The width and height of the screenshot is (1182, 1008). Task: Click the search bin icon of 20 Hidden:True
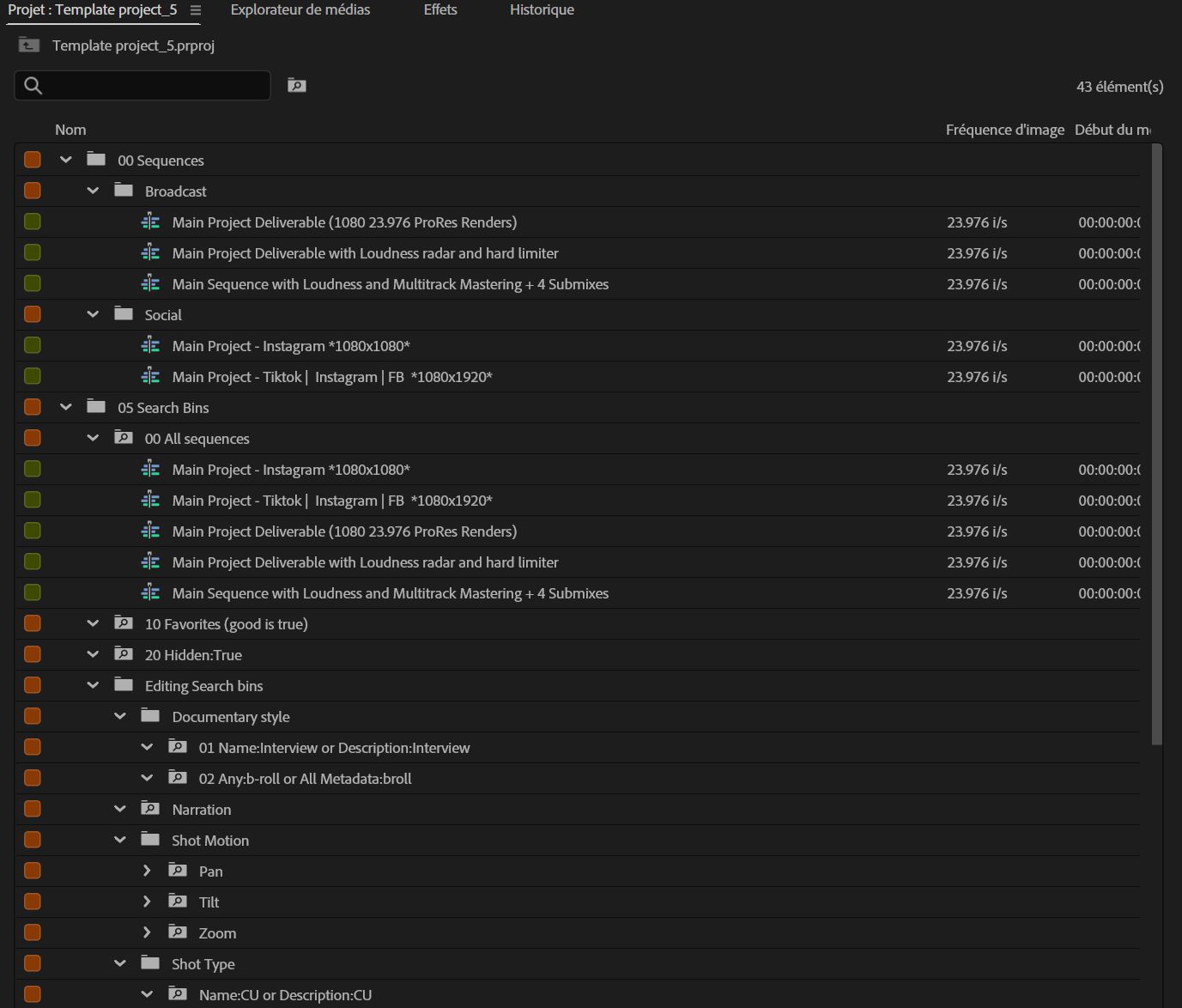124,653
